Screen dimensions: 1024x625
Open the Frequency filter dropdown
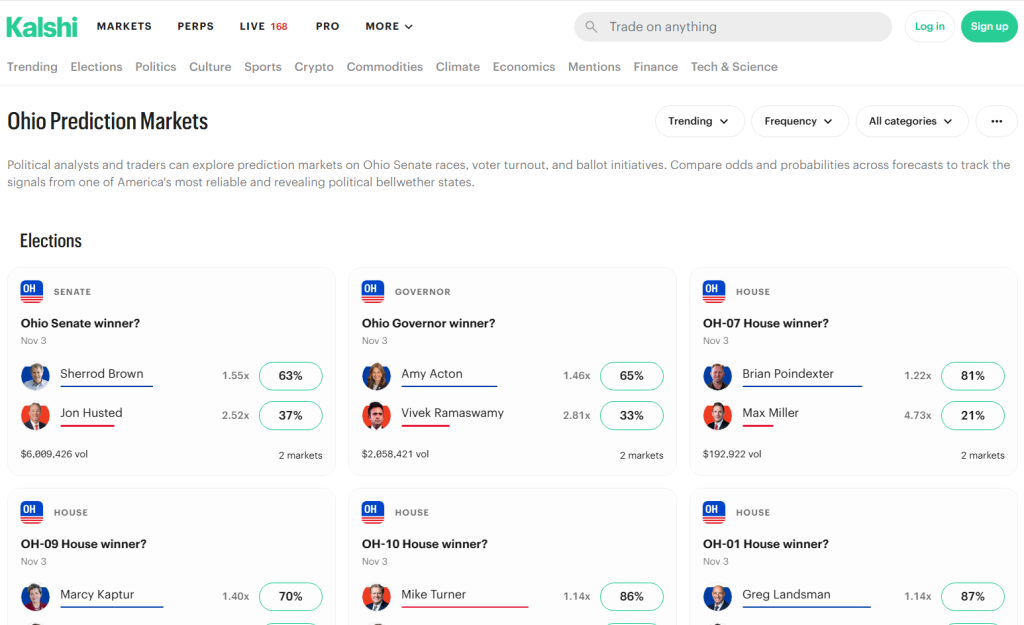[x=799, y=121]
